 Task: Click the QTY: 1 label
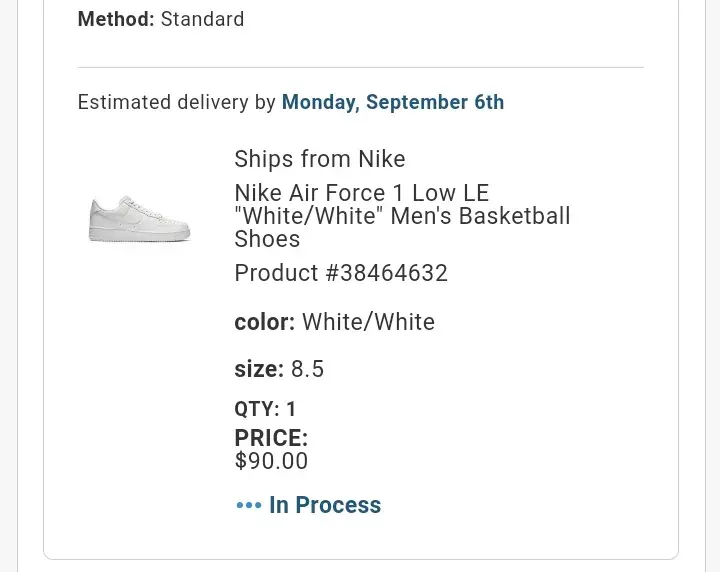click(x=265, y=409)
